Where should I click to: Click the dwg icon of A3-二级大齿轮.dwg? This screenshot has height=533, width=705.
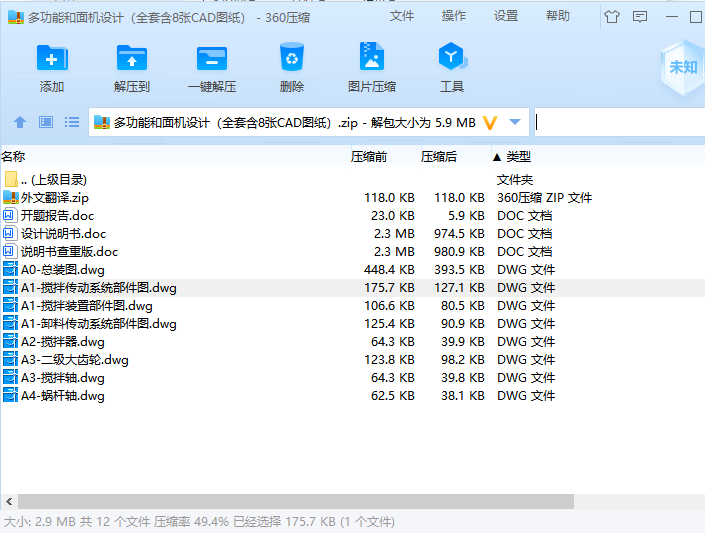pyautogui.click(x=10, y=359)
